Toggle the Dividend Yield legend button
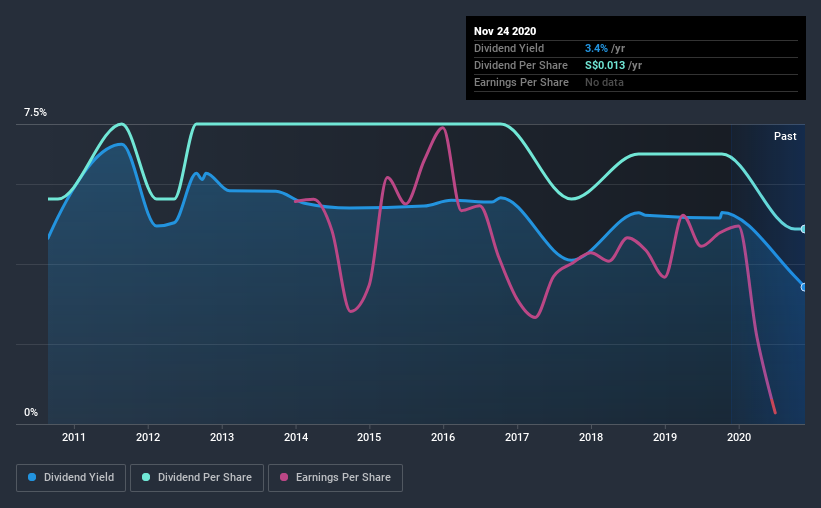821x508 pixels. [71, 478]
